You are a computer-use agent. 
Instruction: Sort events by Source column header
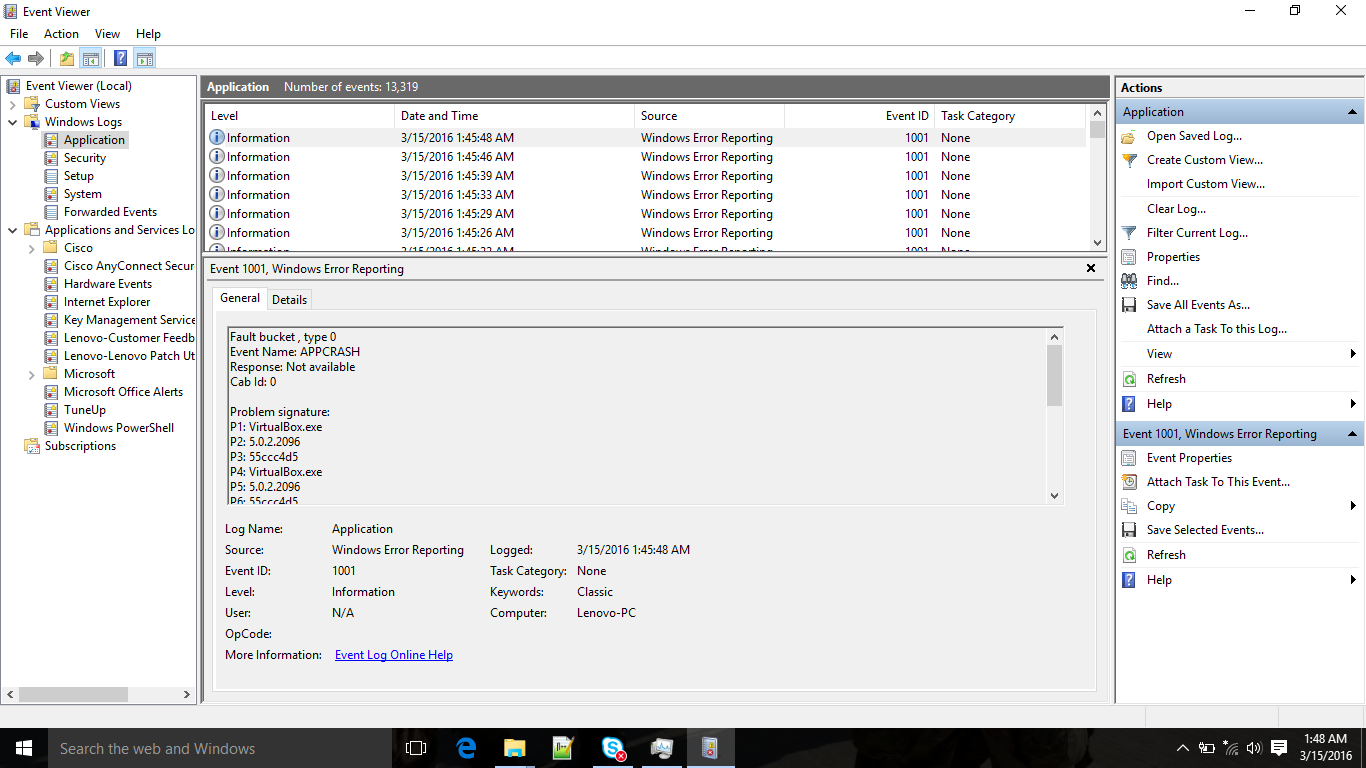click(709, 116)
